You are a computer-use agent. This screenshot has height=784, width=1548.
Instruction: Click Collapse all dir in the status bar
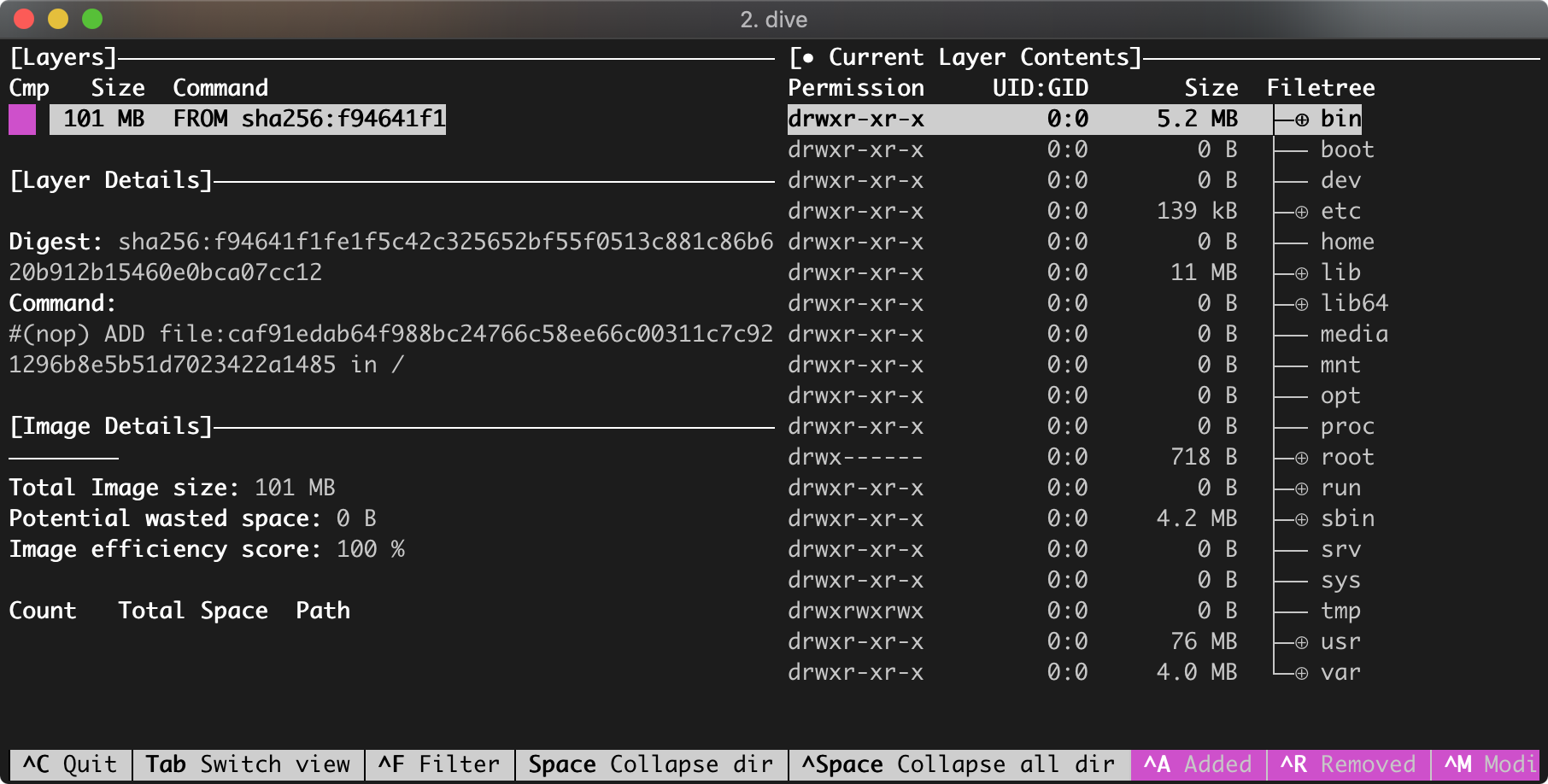(959, 764)
